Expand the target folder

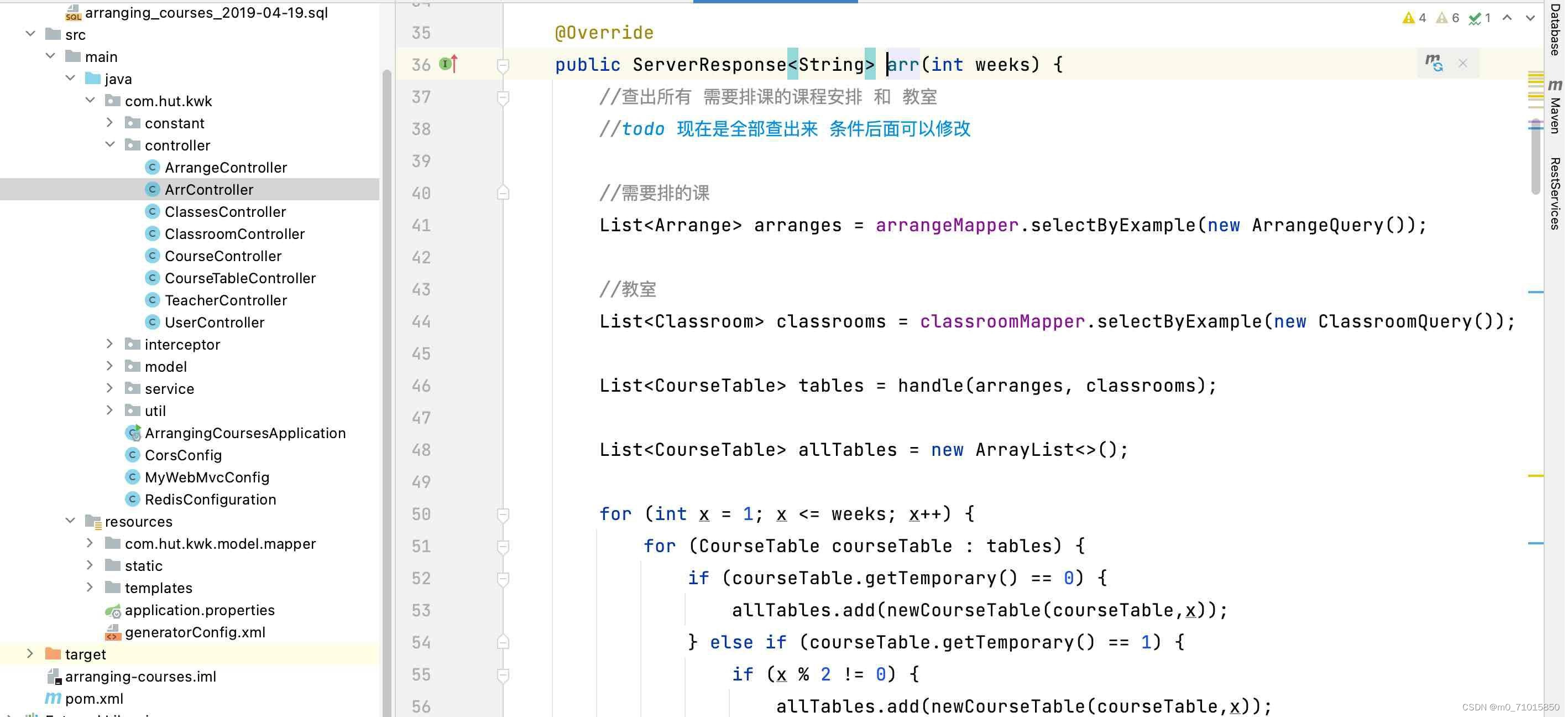coord(30,654)
